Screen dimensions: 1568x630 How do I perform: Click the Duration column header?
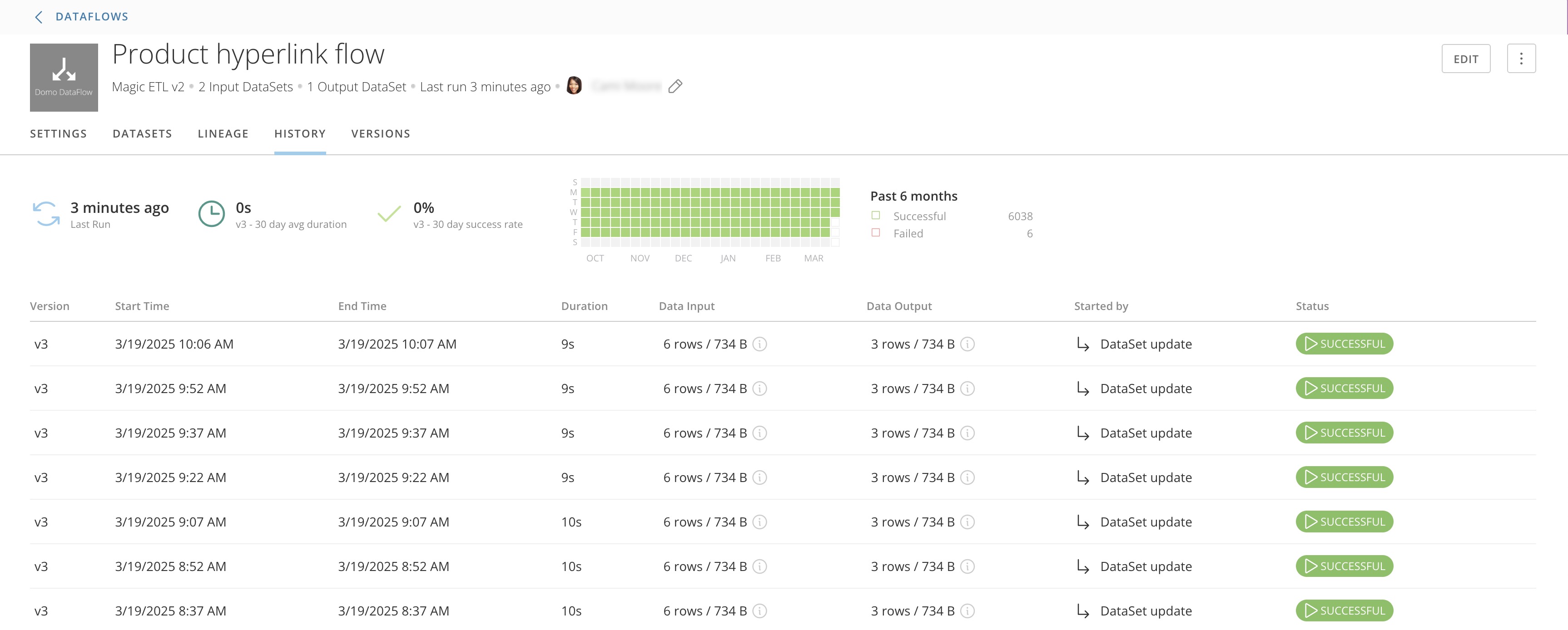[584, 306]
